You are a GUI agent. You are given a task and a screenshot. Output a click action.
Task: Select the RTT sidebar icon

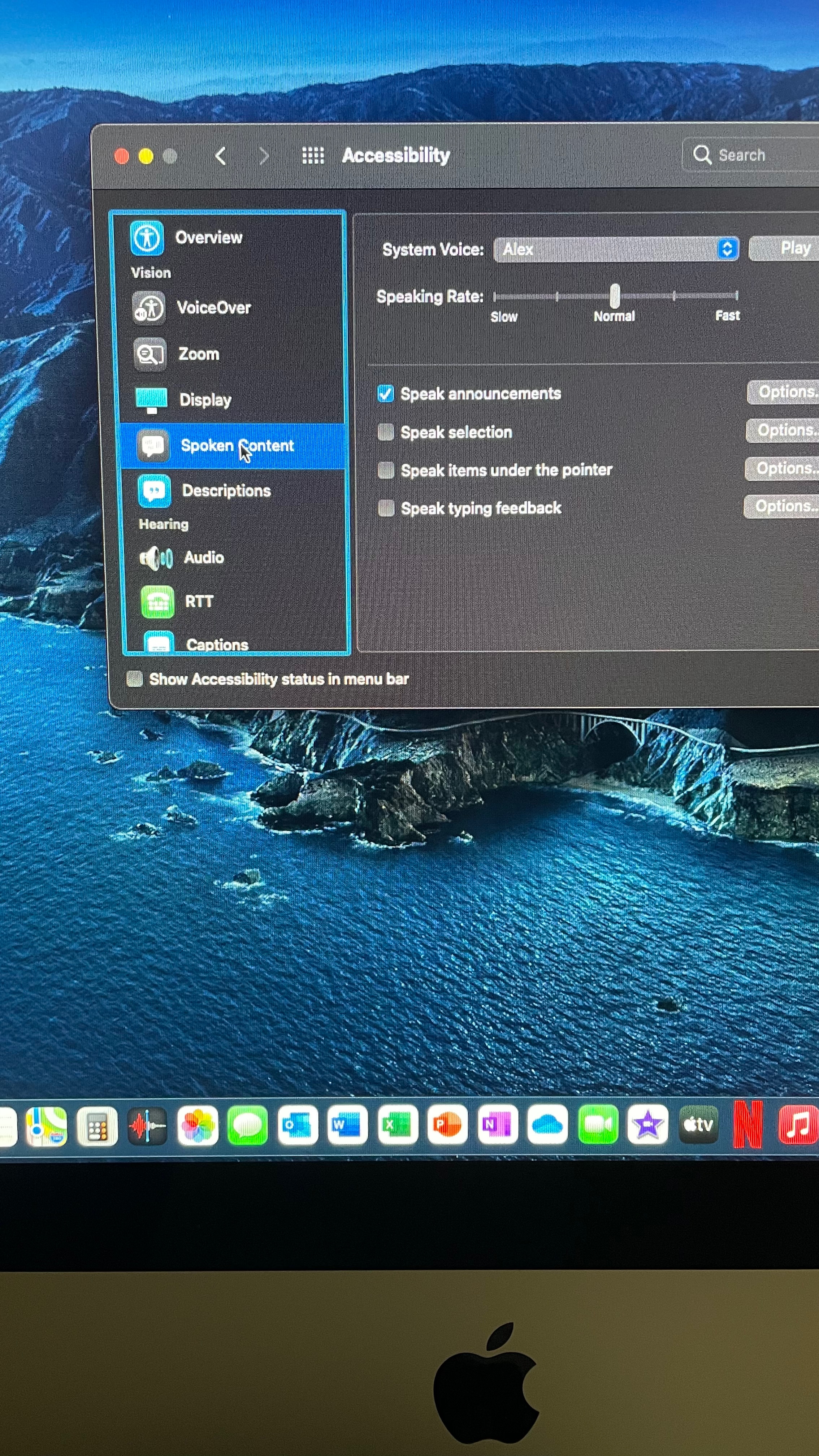pyautogui.click(x=157, y=602)
